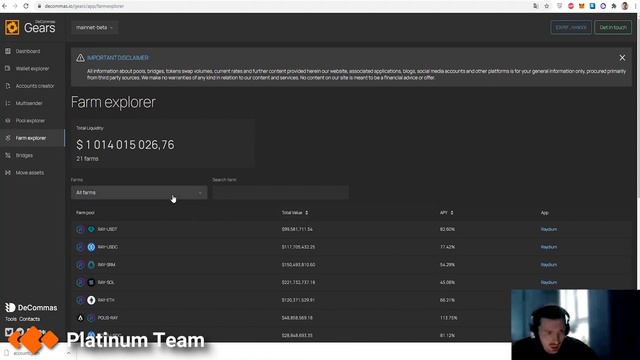Click the Get in touch button
The image size is (640, 360).
pos(613,27)
